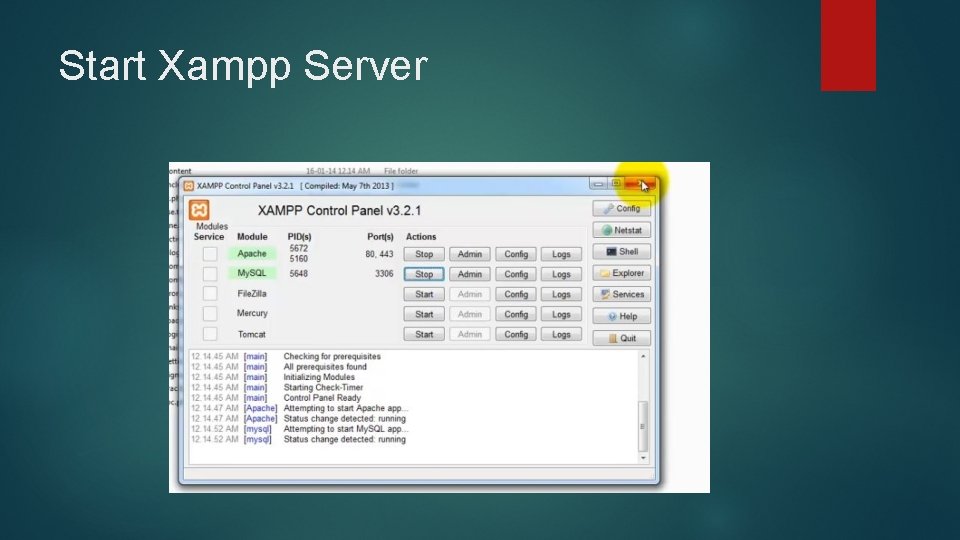The height and width of the screenshot is (540, 960).
Task: Open Mercury Logs menu
Action: tap(561, 314)
